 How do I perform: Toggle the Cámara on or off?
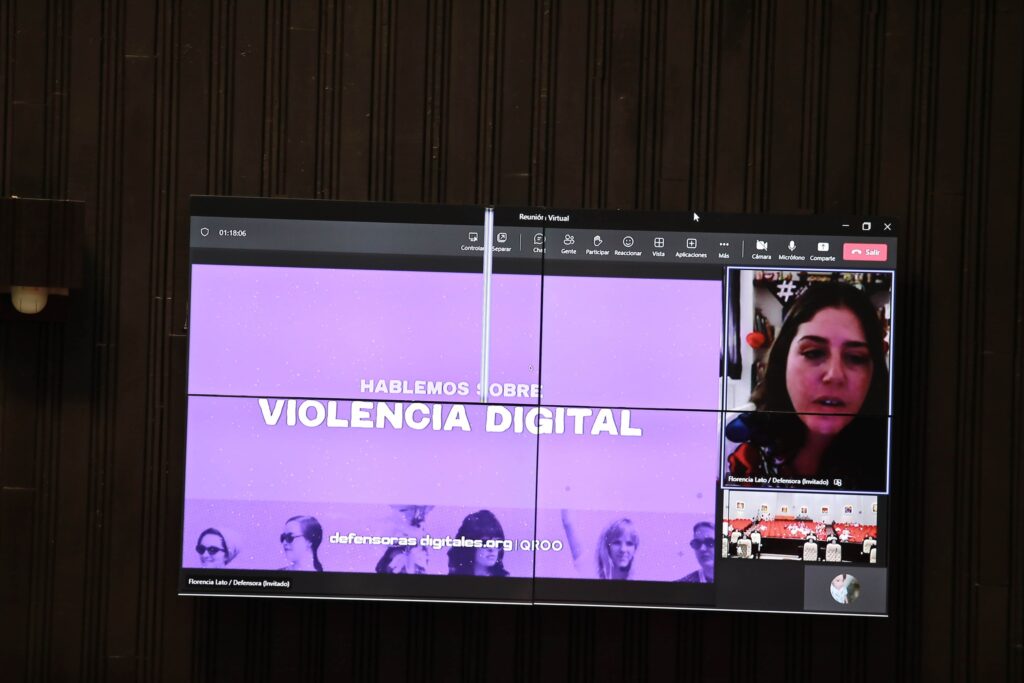761,249
